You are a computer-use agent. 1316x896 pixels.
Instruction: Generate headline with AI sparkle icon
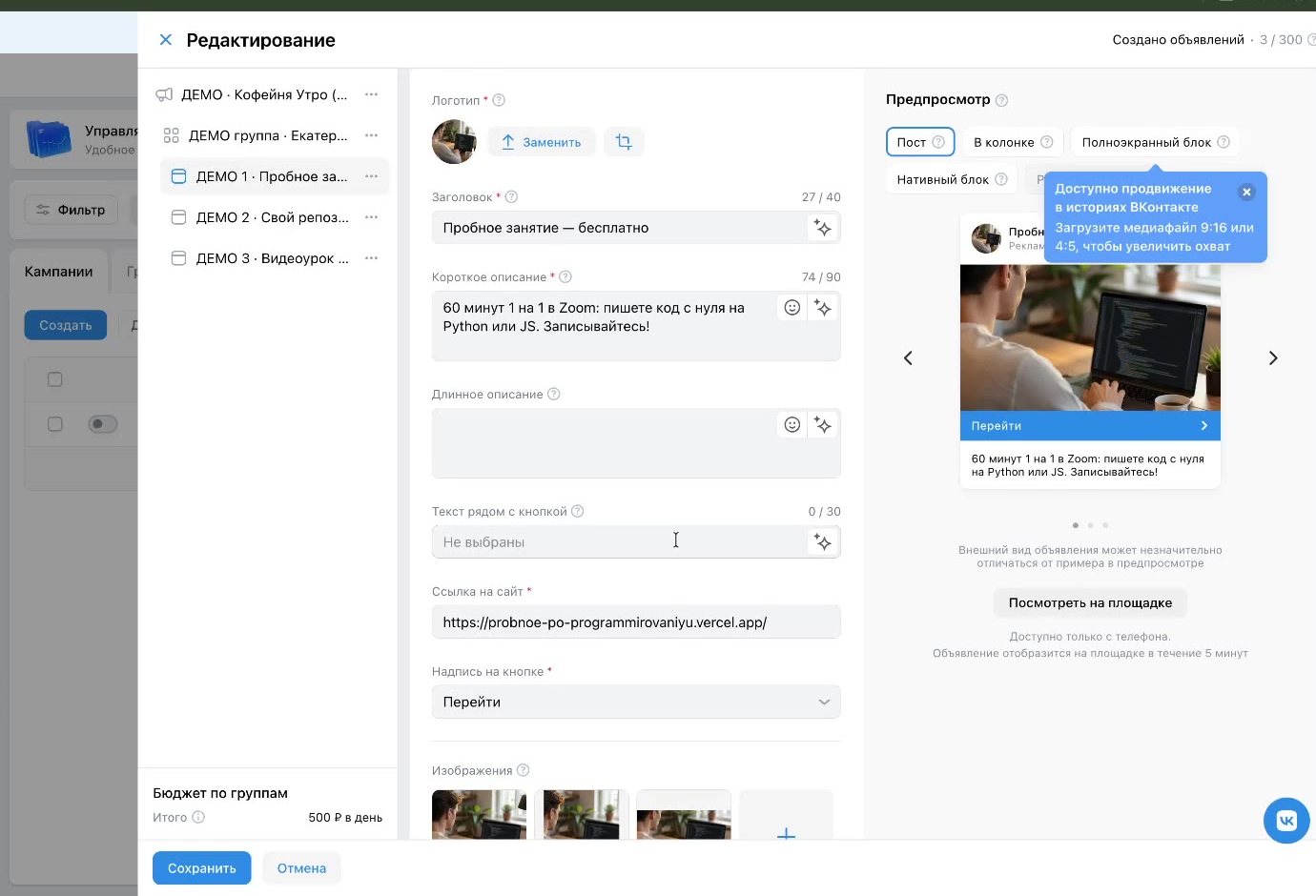[x=823, y=228]
